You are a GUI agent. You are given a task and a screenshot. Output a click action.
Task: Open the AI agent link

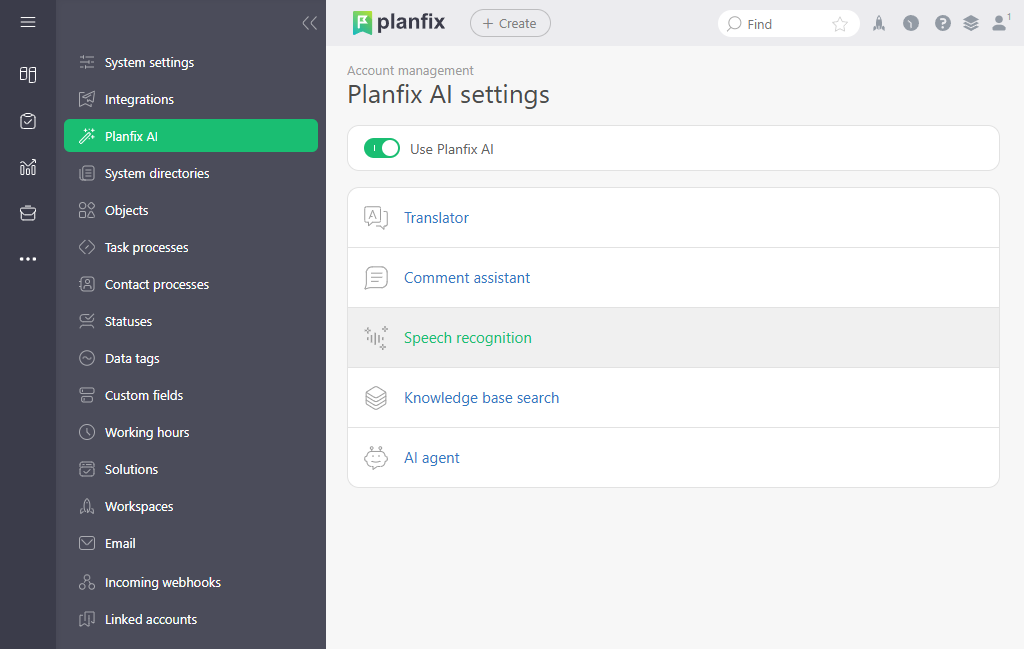click(x=432, y=458)
